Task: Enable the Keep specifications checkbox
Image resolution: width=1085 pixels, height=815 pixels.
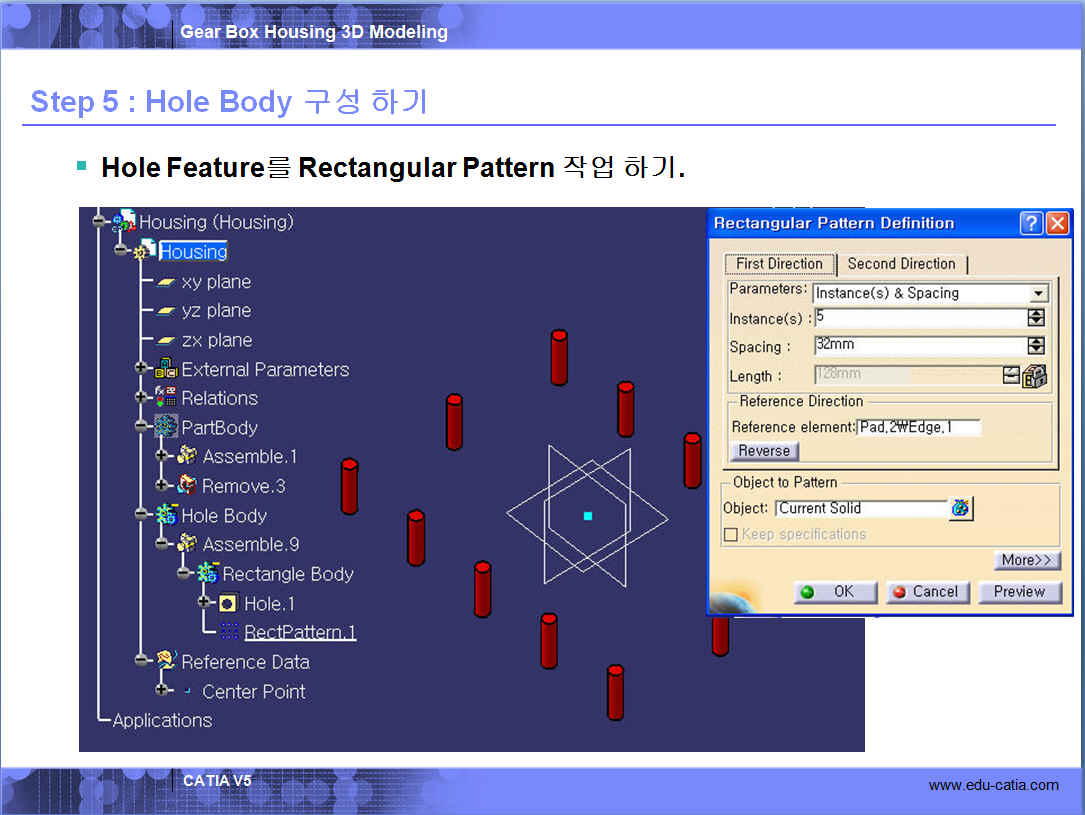Action: point(731,535)
